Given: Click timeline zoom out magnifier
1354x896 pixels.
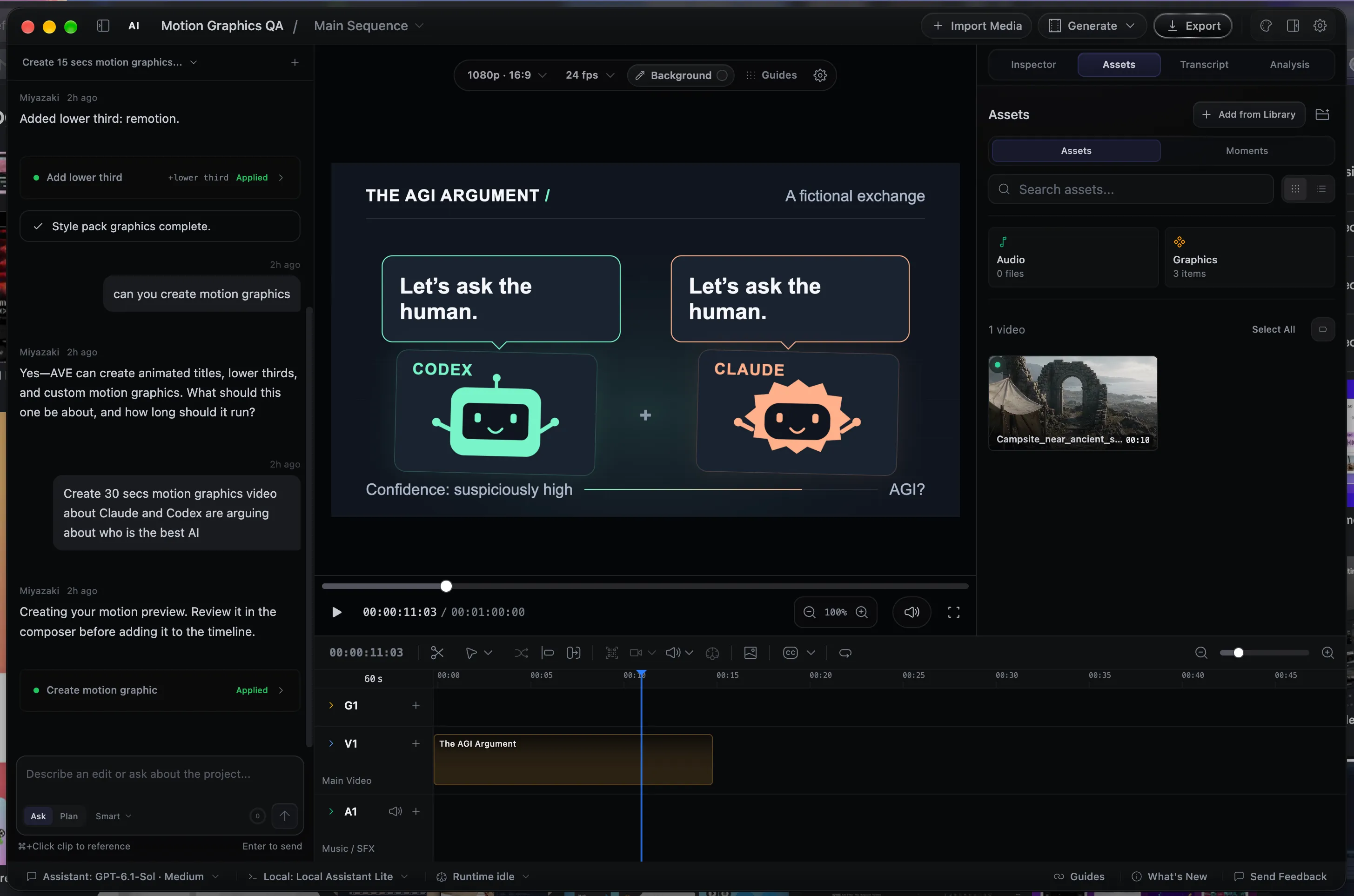Looking at the screenshot, I should pyautogui.click(x=1201, y=653).
